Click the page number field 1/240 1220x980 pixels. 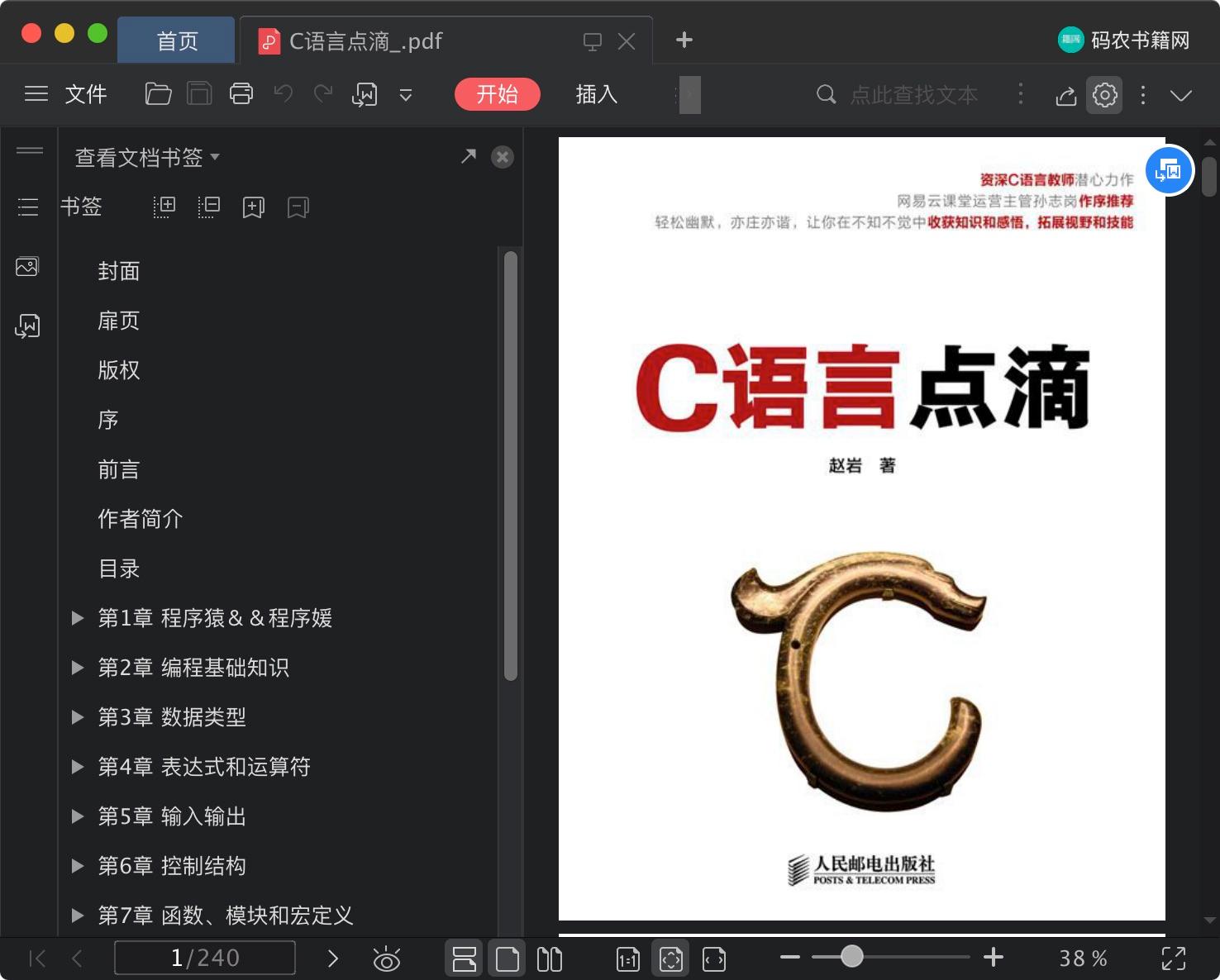(x=205, y=958)
